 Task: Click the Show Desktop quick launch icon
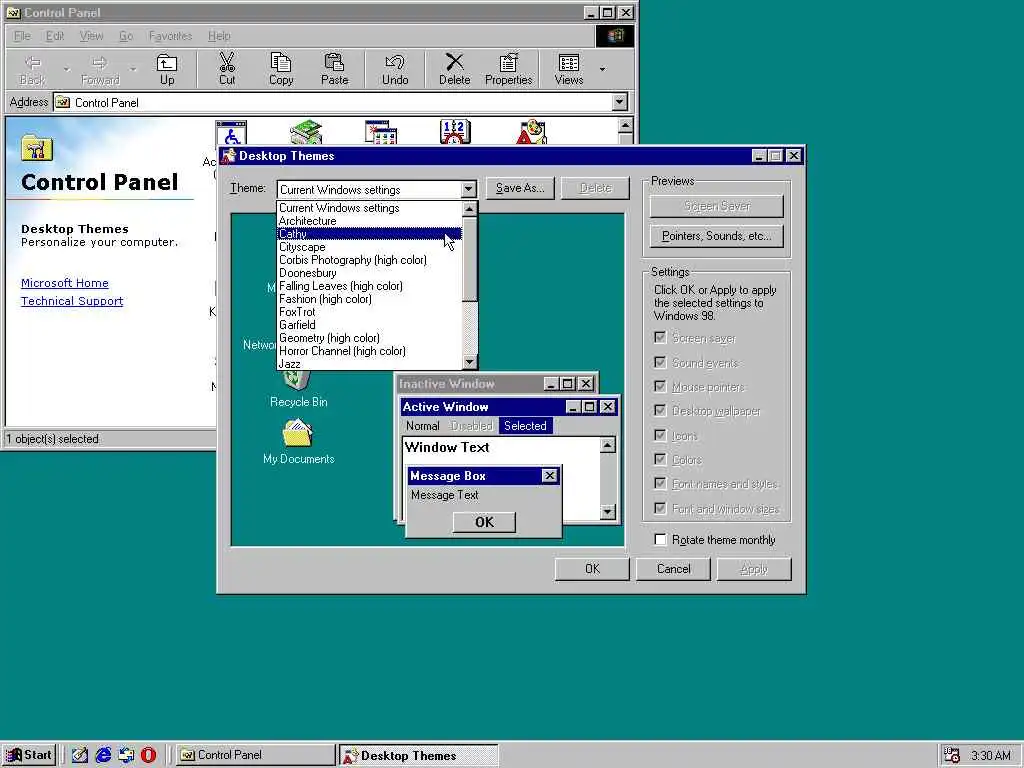80,755
